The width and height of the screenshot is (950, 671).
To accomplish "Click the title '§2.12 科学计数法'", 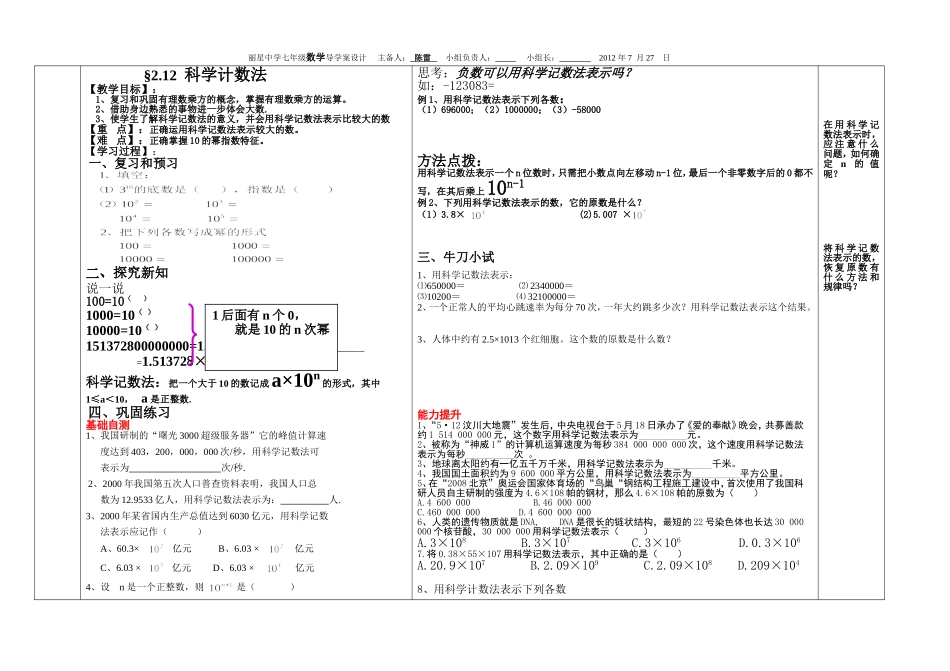I will pyautogui.click(x=205, y=75).
